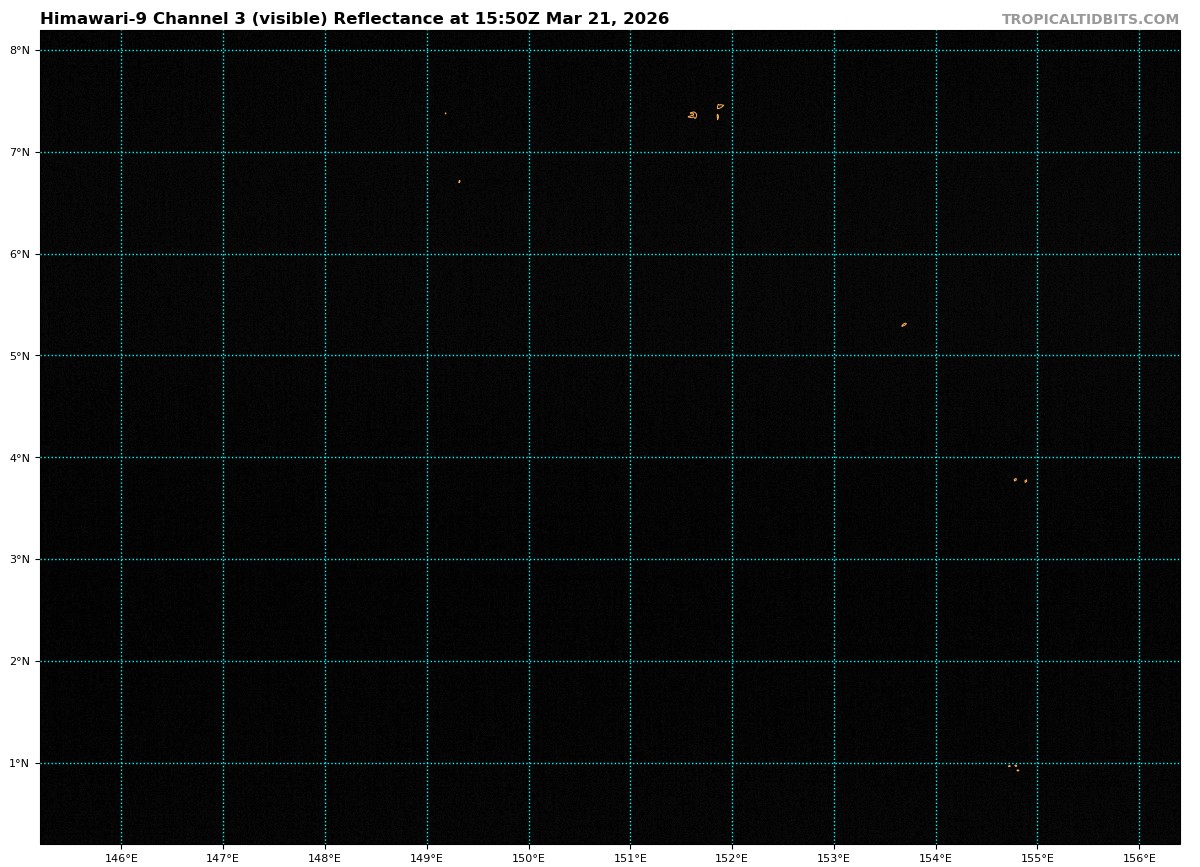The width and height of the screenshot is (1200, 867).
Task: Click the Himawari-9 Channel 3 image title
Action: click(354, 19)
